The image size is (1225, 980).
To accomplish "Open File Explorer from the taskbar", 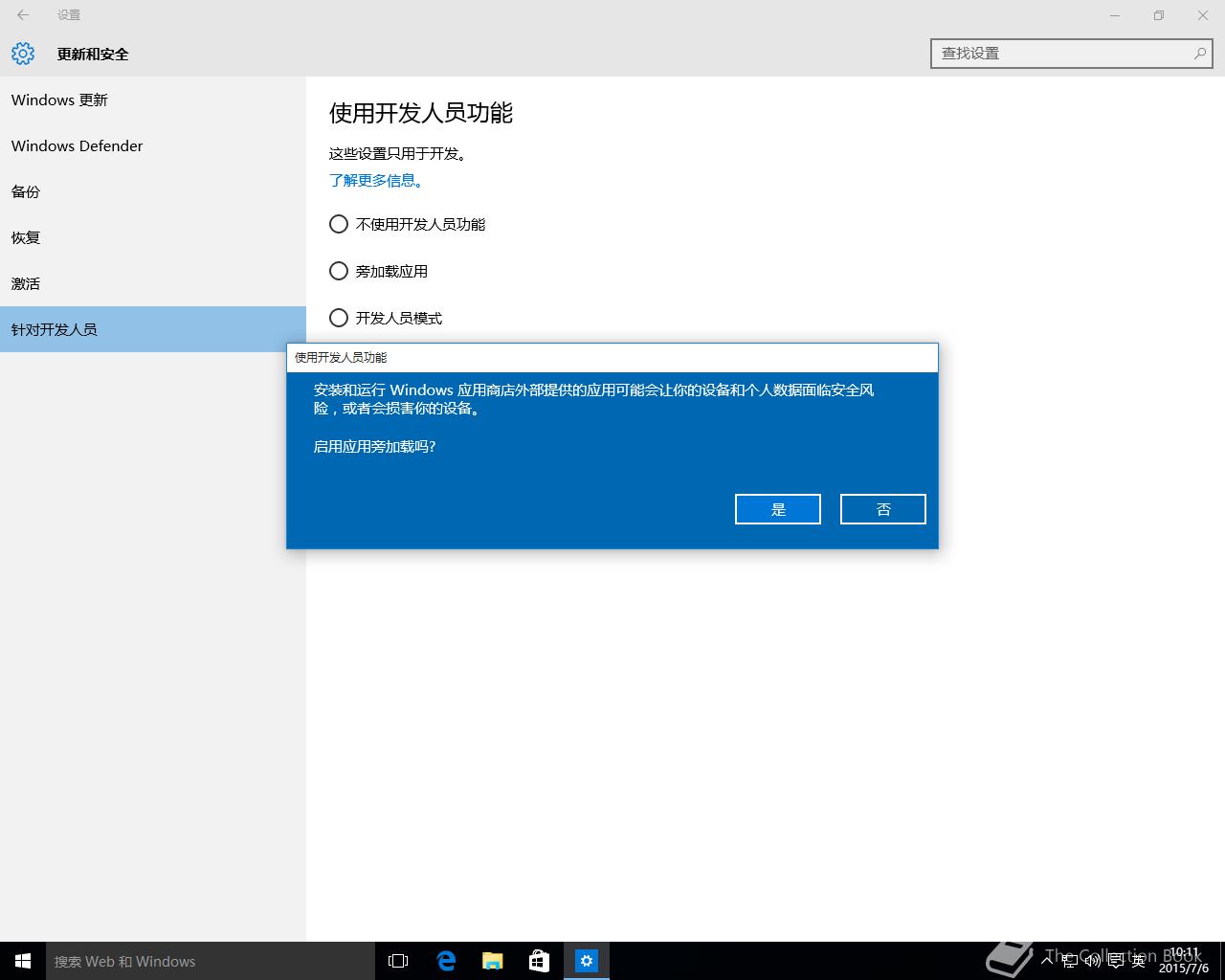I will click(x=492, y=961).
